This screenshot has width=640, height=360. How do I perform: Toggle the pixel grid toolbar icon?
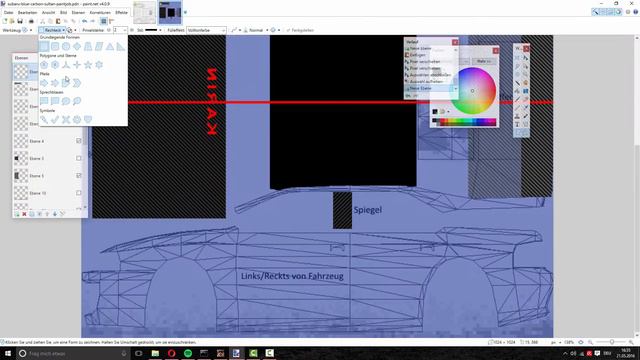104,21
